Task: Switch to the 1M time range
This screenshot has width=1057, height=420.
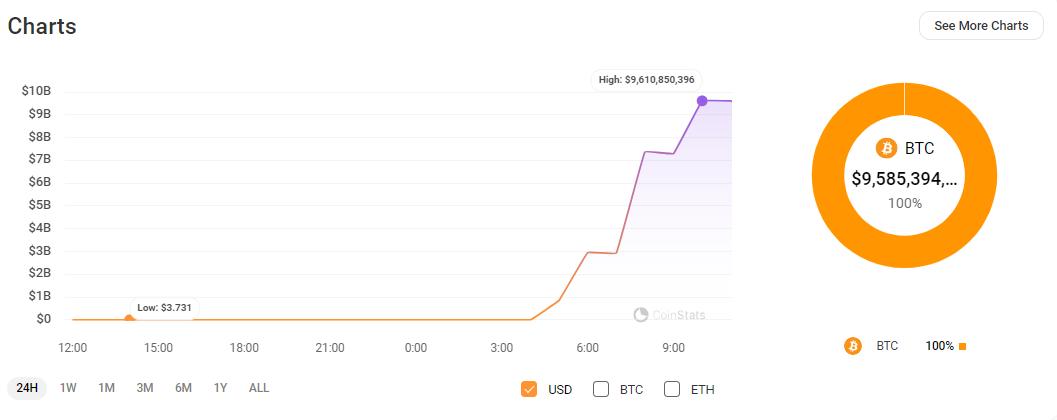Action: pos(107,388)
